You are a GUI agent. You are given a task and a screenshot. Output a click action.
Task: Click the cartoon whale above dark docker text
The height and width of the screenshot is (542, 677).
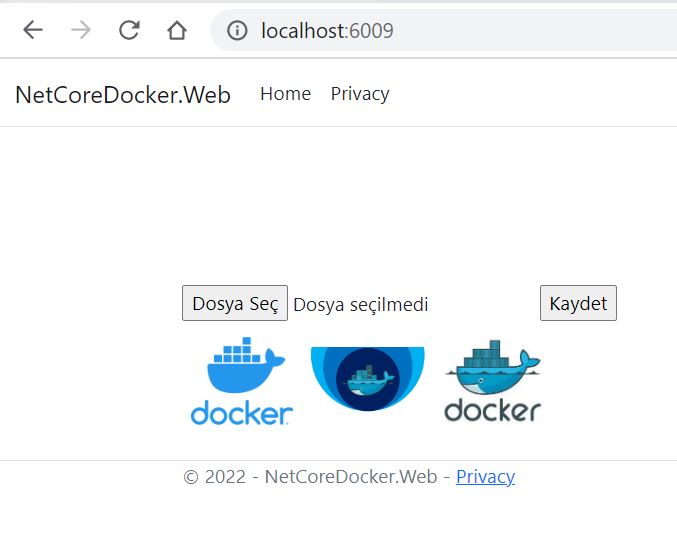492,368
